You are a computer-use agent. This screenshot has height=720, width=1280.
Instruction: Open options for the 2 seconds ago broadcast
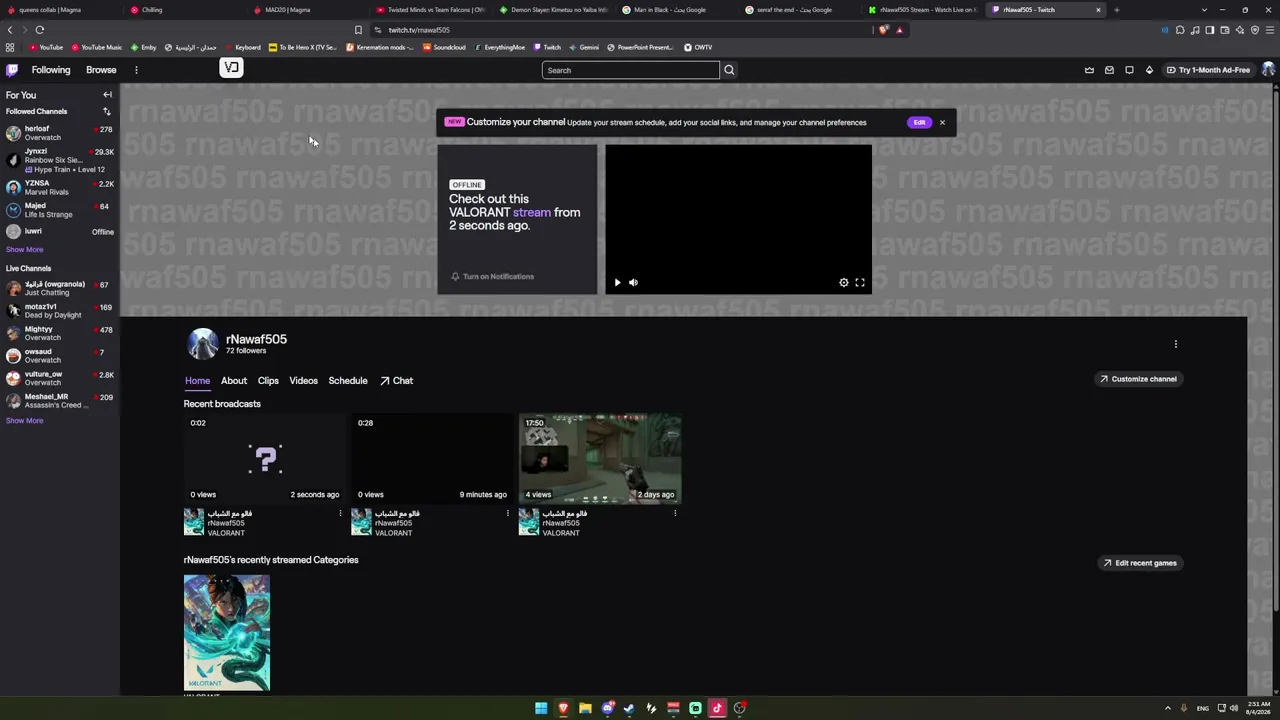pyautogui.click(x=340, y=513)
